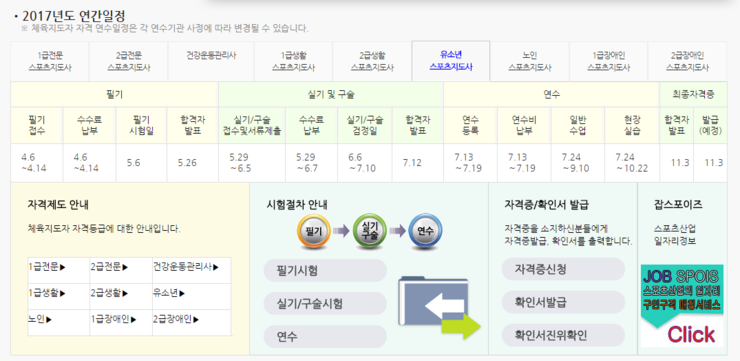Viewport: 740px width, 361px height.
Task: Click the 2017년도 연간일정 heading
Action: pyautogui.click(x=74, y=16)
